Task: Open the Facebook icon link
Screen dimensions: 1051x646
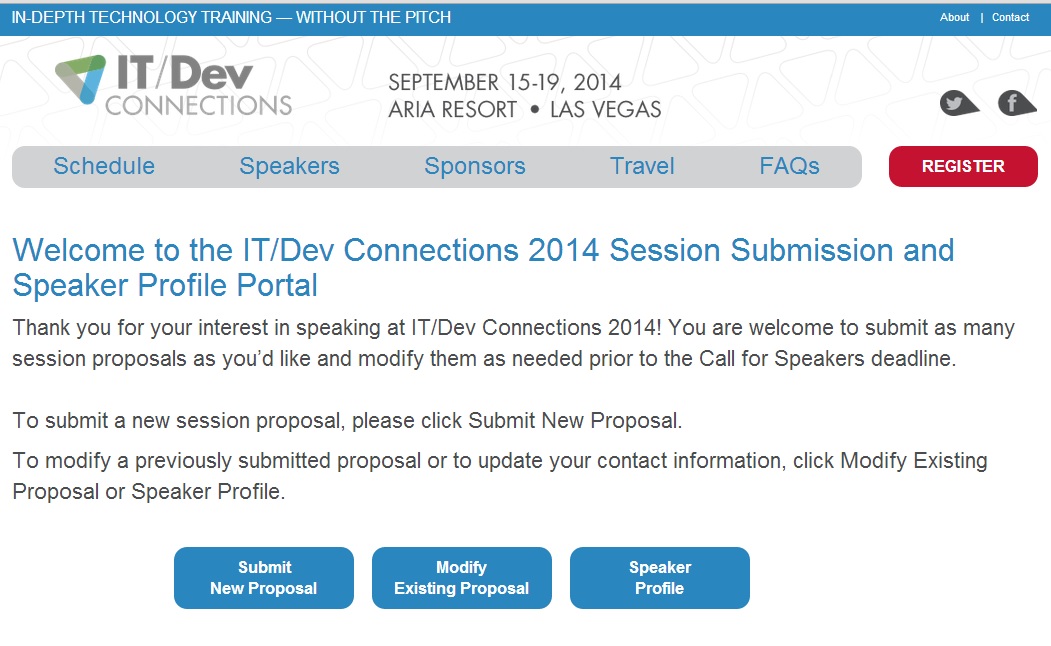Action: pos(1015,103)
